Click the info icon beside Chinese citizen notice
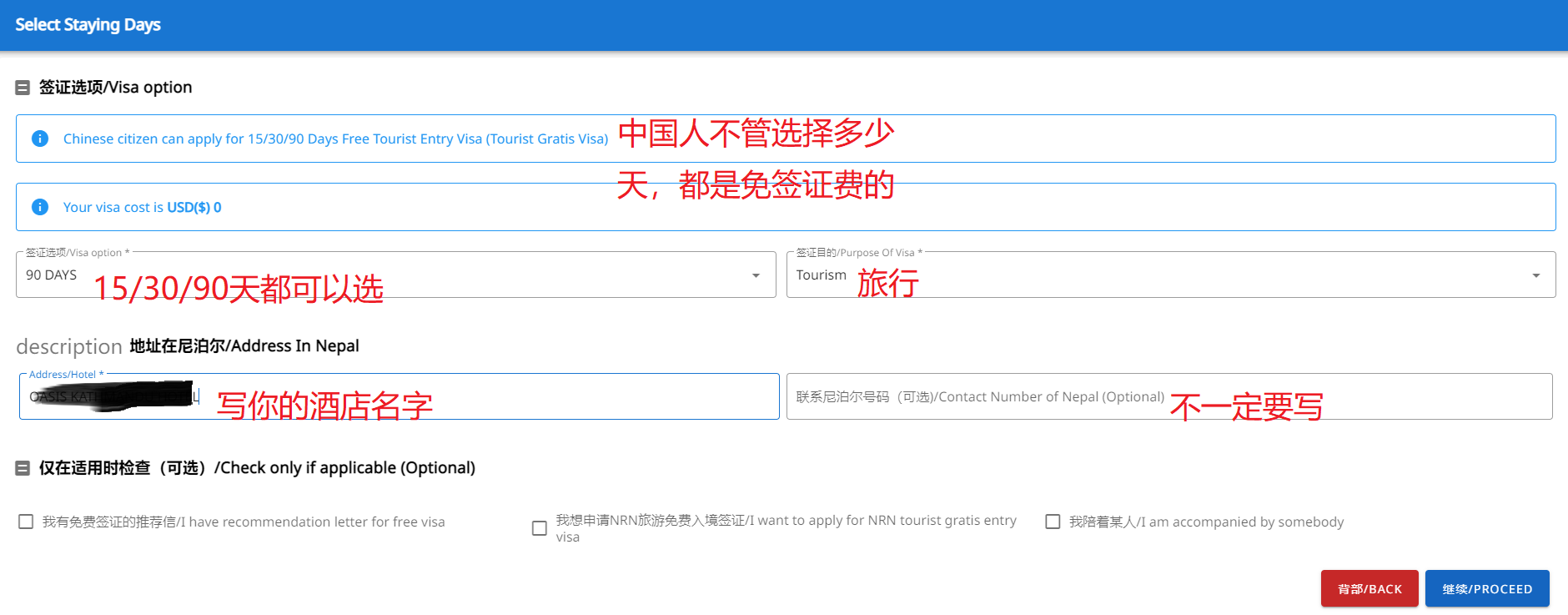Viewport: 1568px width, 615px height. pos(39,139)
